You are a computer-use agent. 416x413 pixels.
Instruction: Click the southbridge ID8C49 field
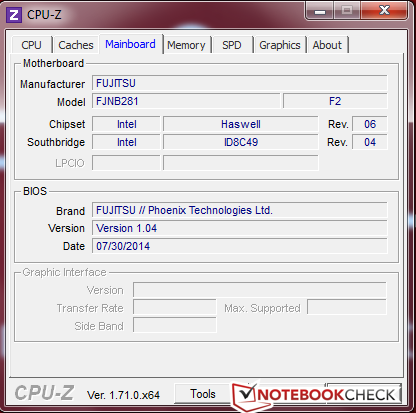pos(241,142)
